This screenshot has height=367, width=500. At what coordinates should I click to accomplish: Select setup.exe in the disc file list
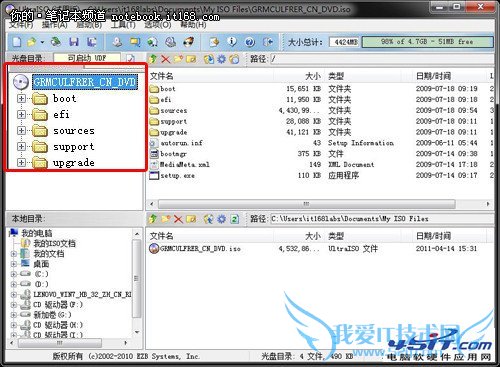click(x=172, y=175)
